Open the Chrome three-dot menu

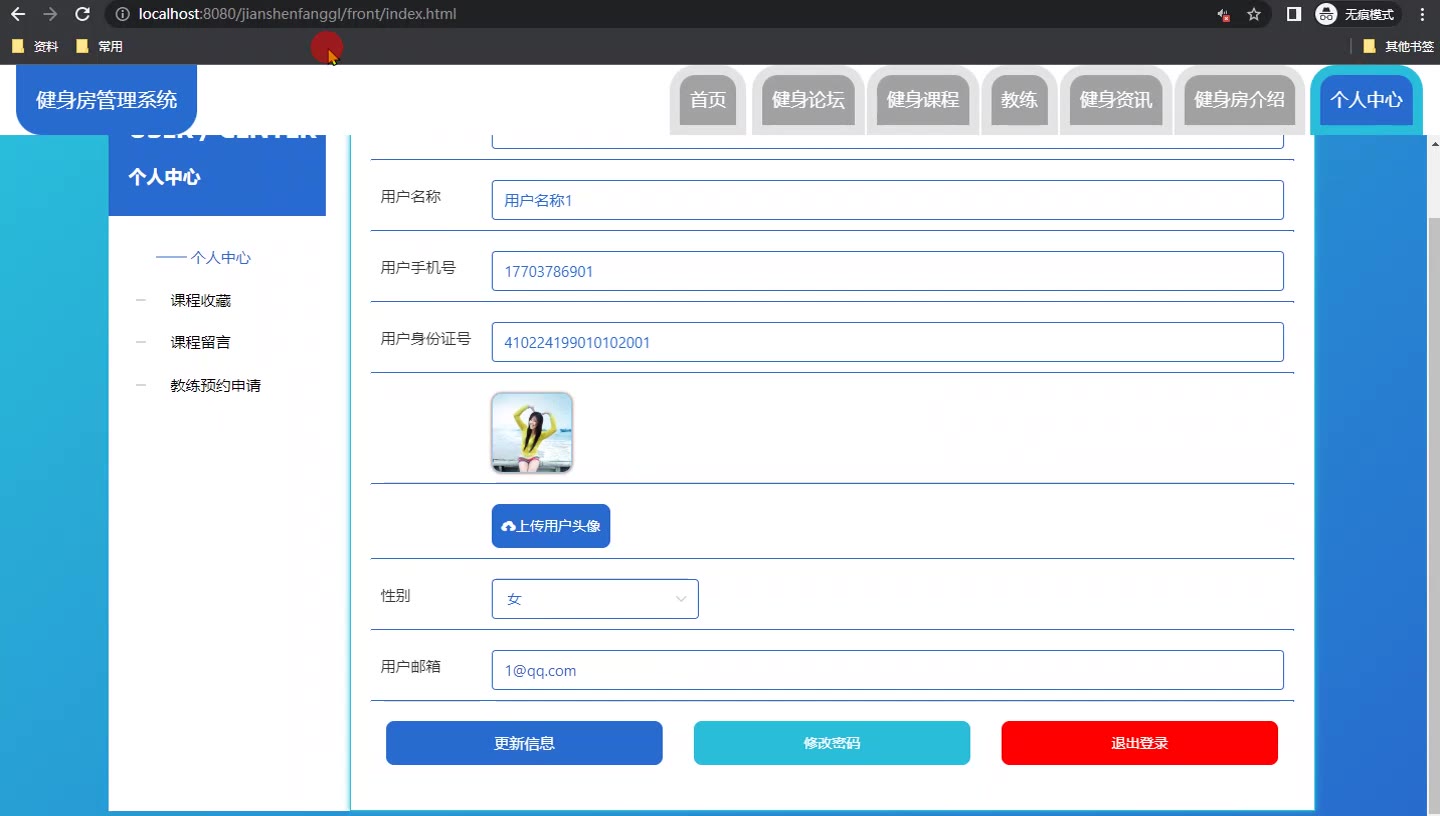click(1422, 14)
